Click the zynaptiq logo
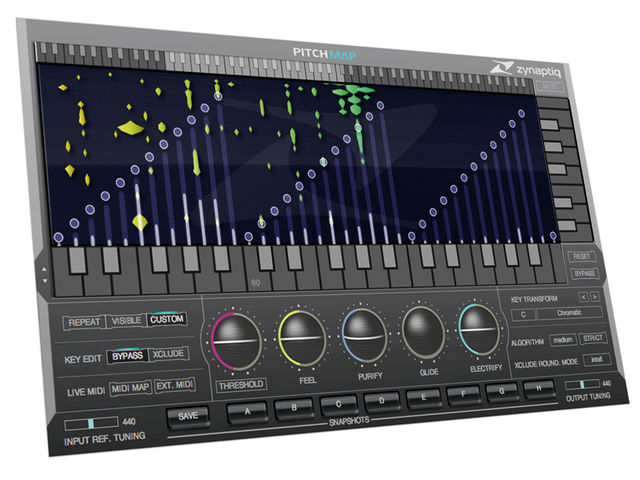 tap(526, 69)
